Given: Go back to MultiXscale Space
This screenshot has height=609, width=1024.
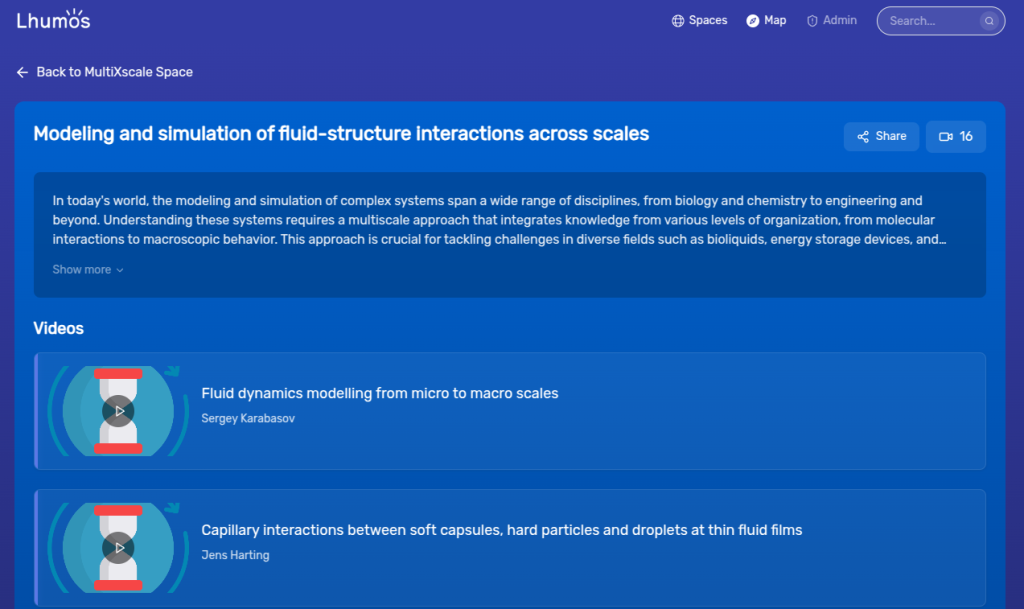Looking at the screenshot, I should click(x=104, y=72).
